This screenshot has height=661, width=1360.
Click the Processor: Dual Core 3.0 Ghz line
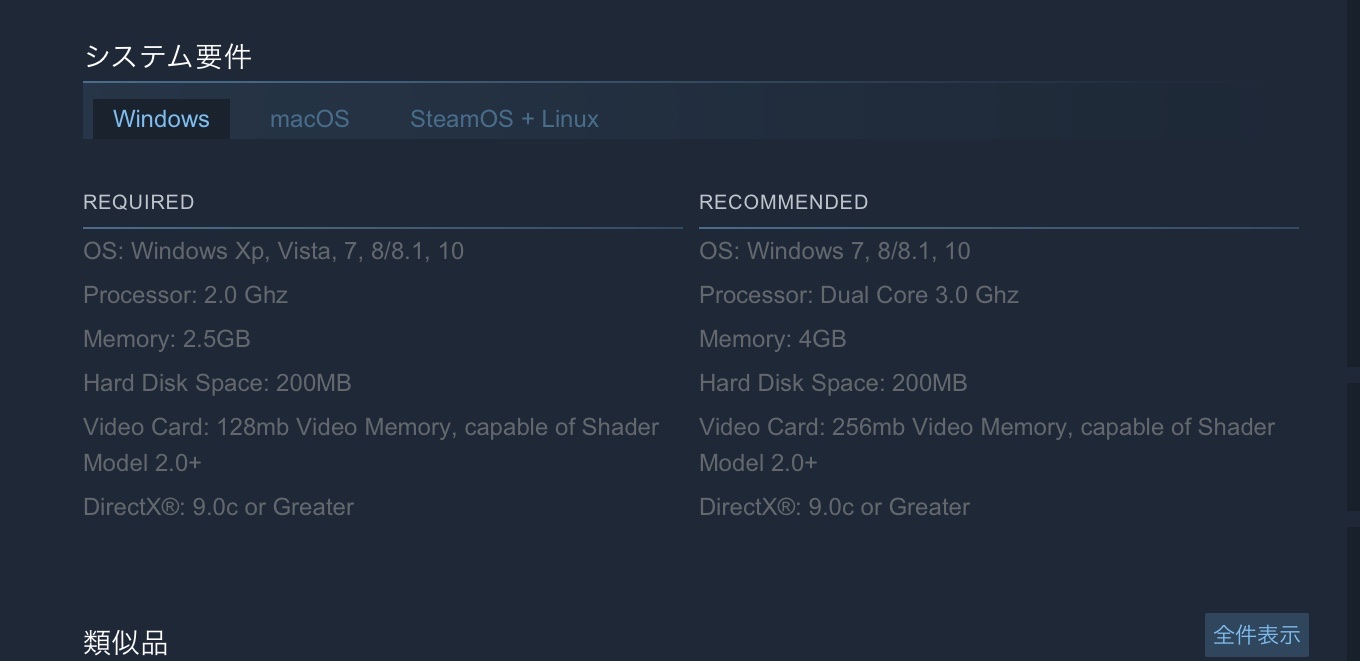click(x=859, y=295)
